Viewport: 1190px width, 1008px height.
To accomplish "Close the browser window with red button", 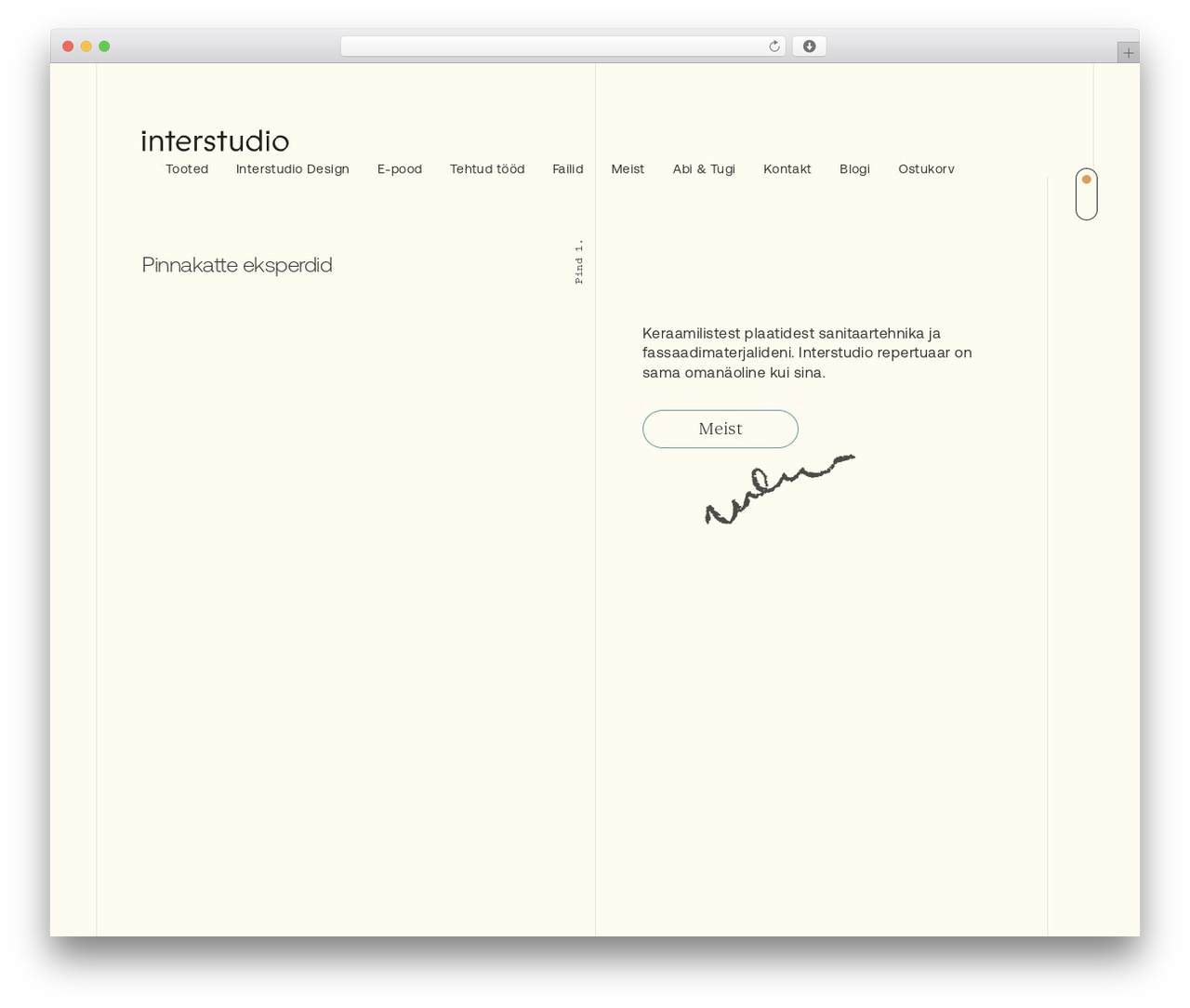I will pos(68,46).
